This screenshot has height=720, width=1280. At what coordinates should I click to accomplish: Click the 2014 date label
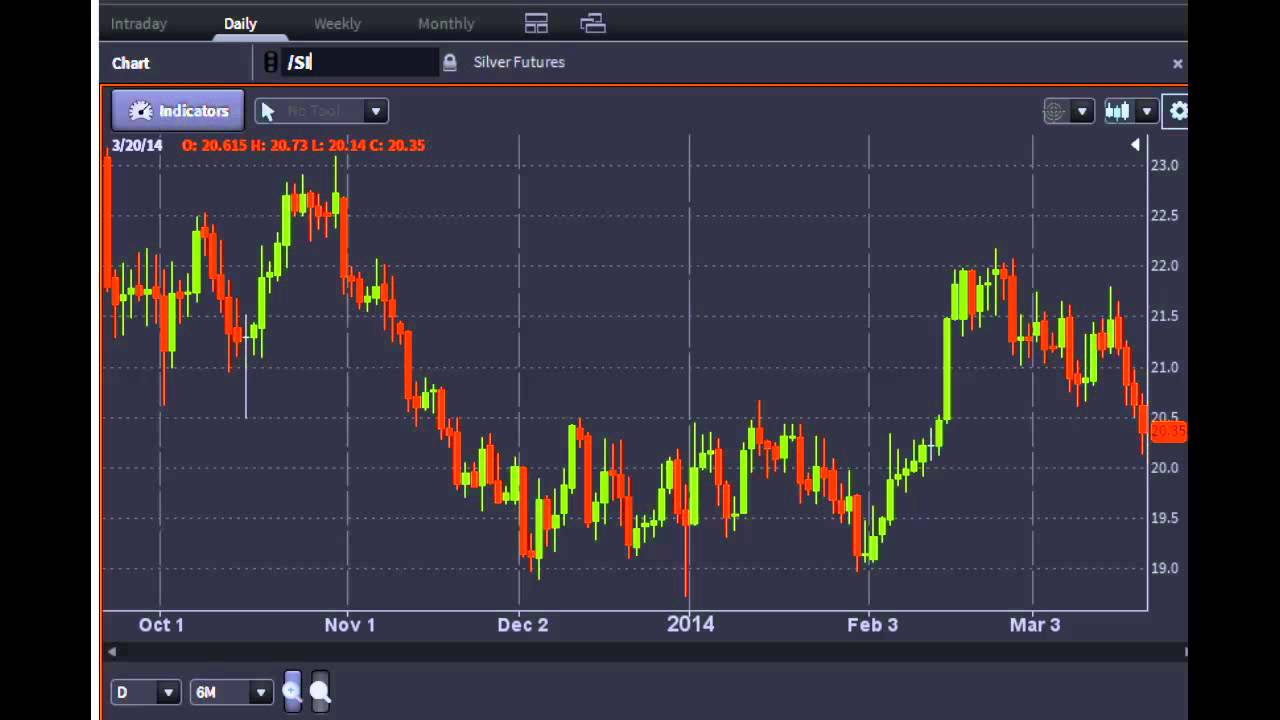pyautogui.click(x=691, y=624)
